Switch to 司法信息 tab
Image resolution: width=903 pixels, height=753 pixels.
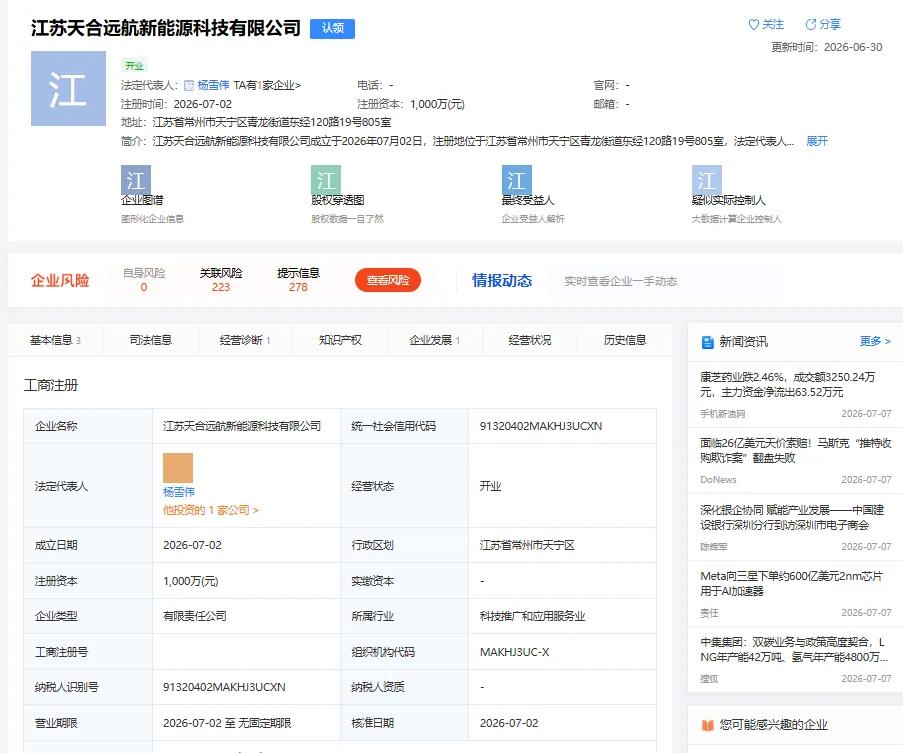pyautogui.click(x=150, y=340)
